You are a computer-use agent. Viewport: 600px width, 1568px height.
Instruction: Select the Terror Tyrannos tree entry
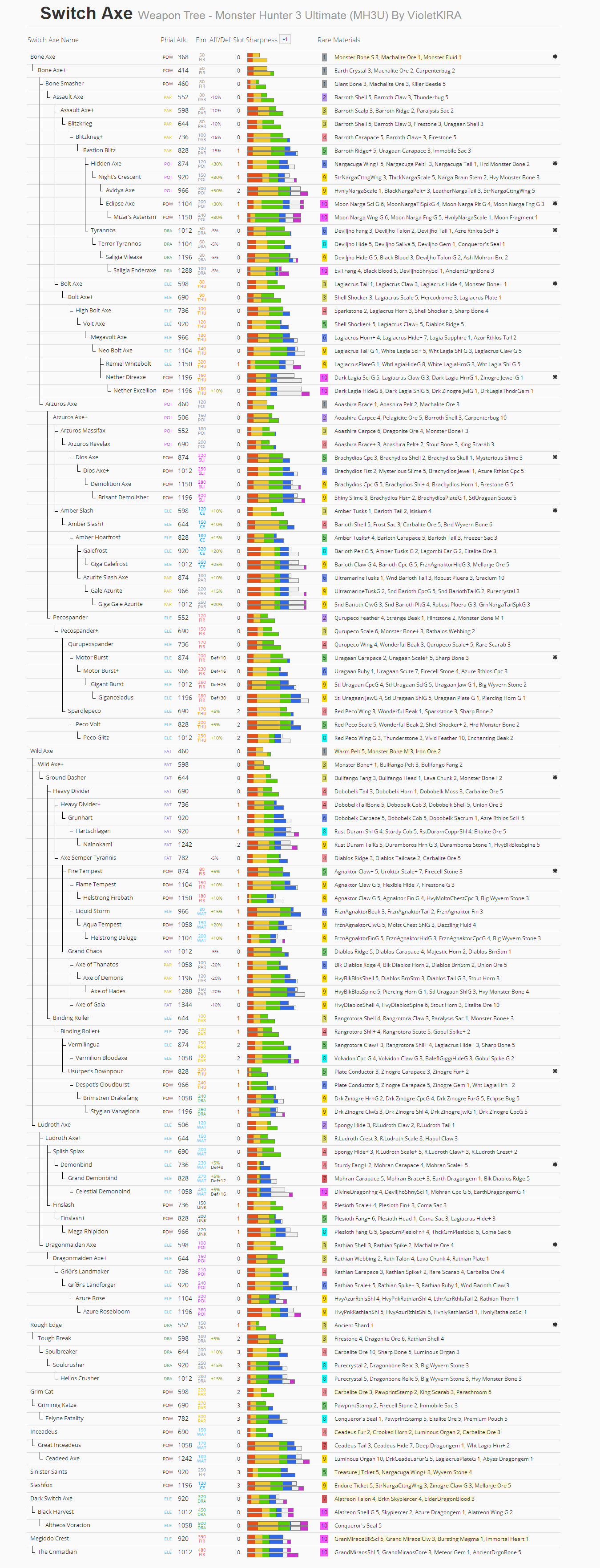click(x=119, y=244)
